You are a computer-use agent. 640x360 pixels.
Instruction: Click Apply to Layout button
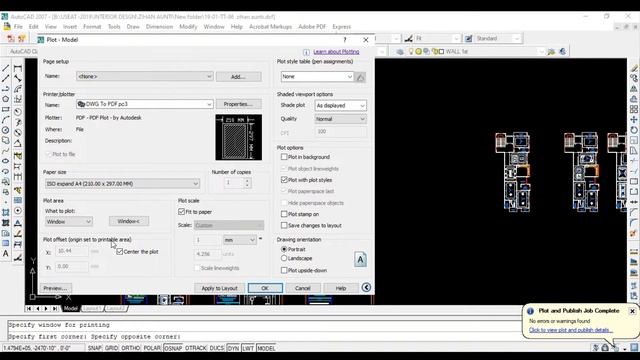219,288
